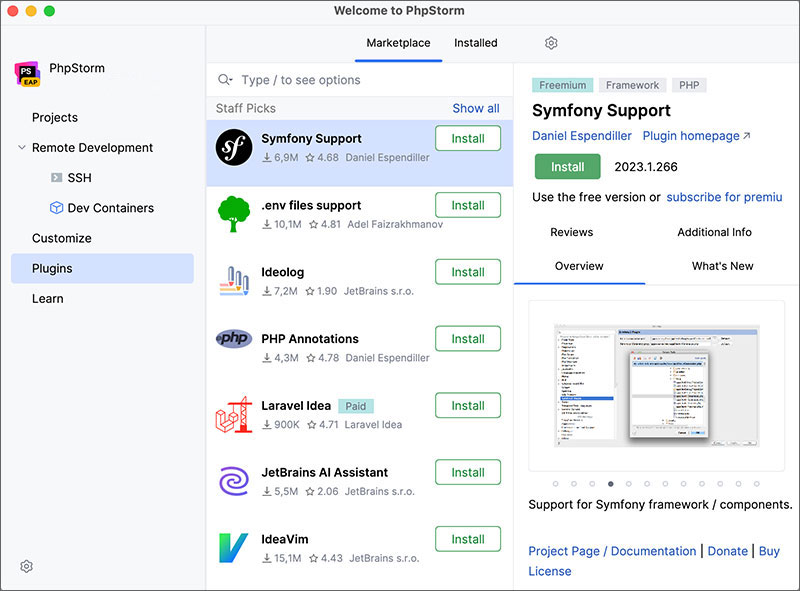Install the PHP Annotations plugin
This screenshot has height=591, width=800.
468,339
